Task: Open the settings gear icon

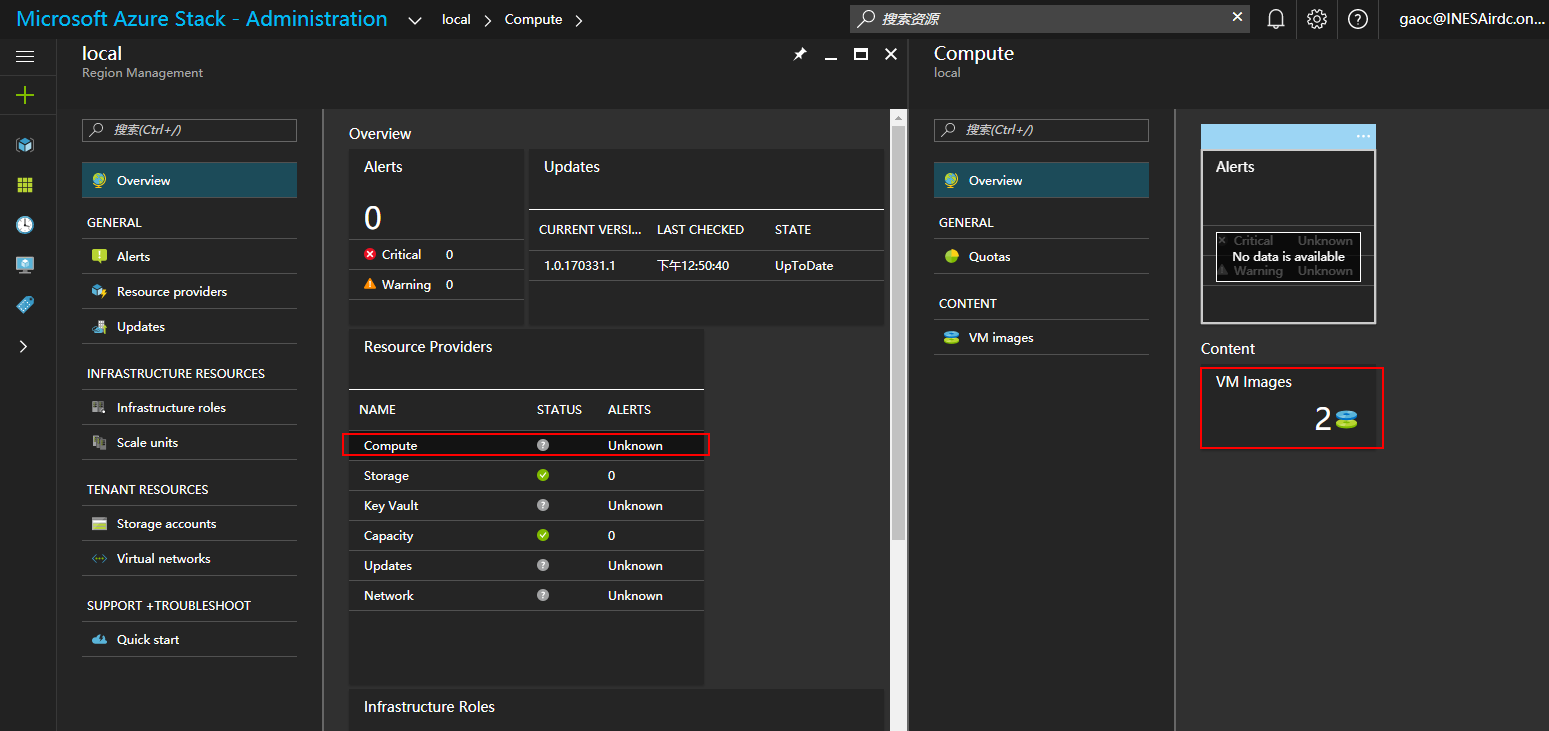Action: point(1317,19)
